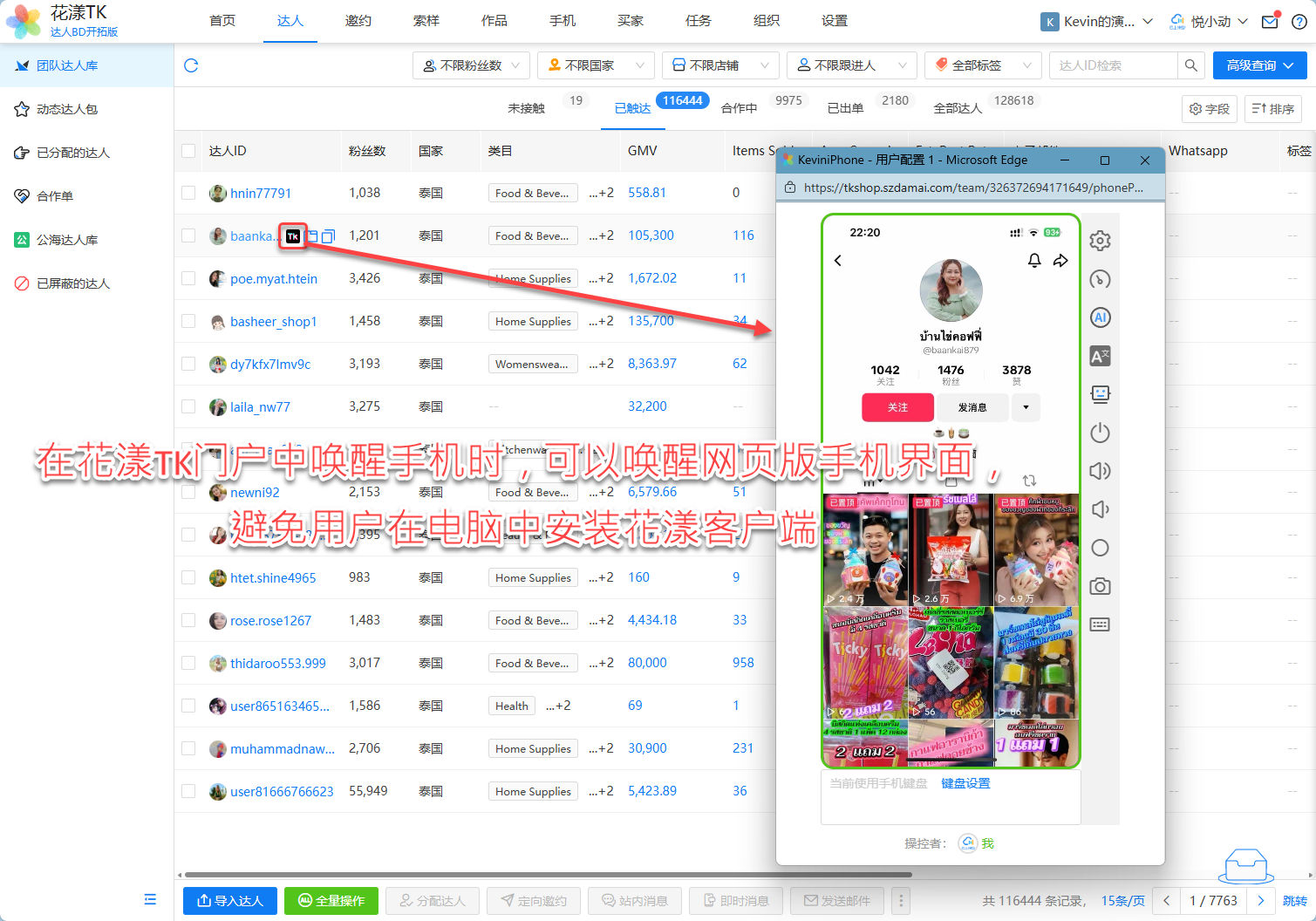Open the translate icon in phone toolbar
Screen dimensions: 1316x921
[1100, 356]
